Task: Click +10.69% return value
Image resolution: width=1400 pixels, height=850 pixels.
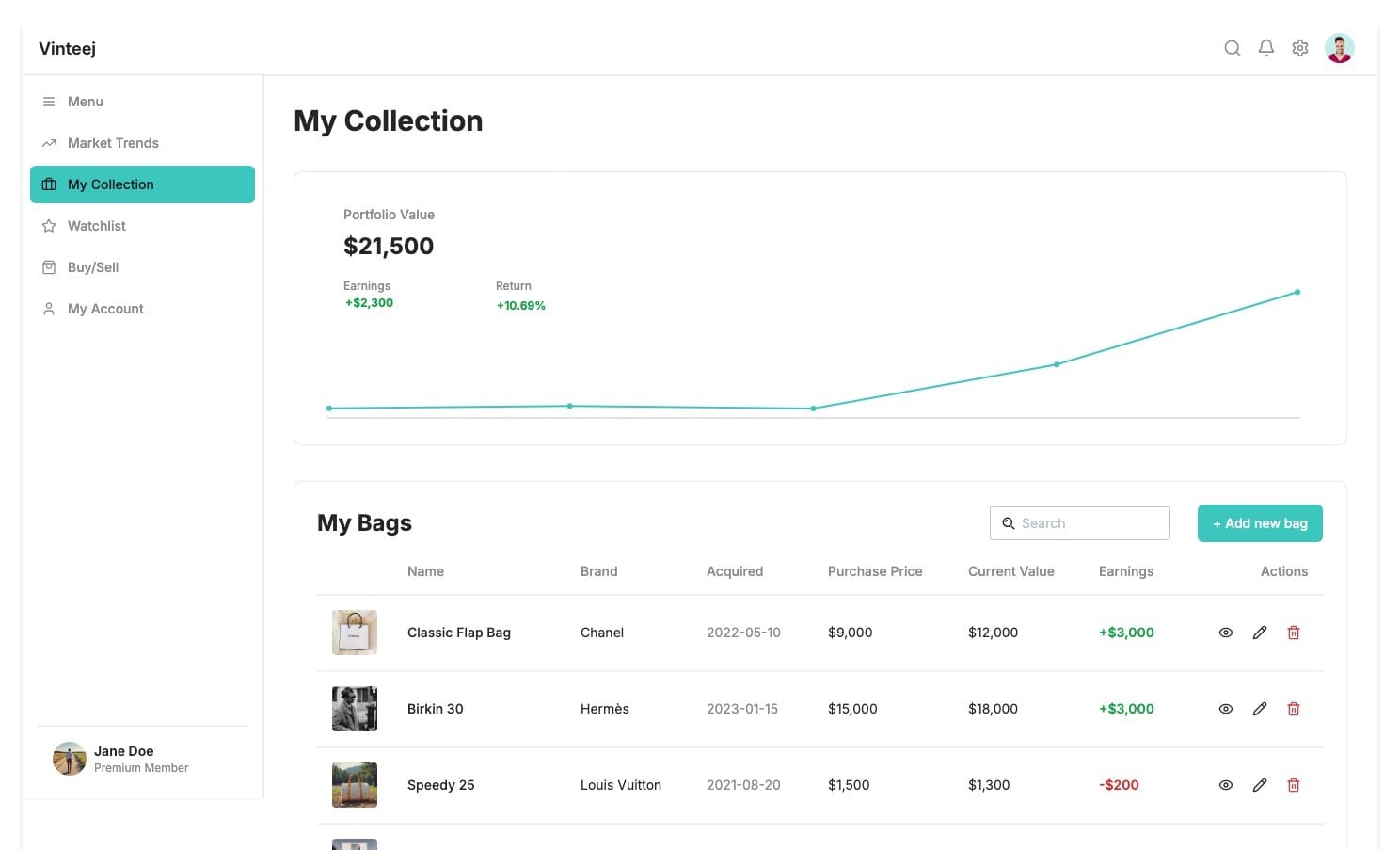Action: [521, 306]
